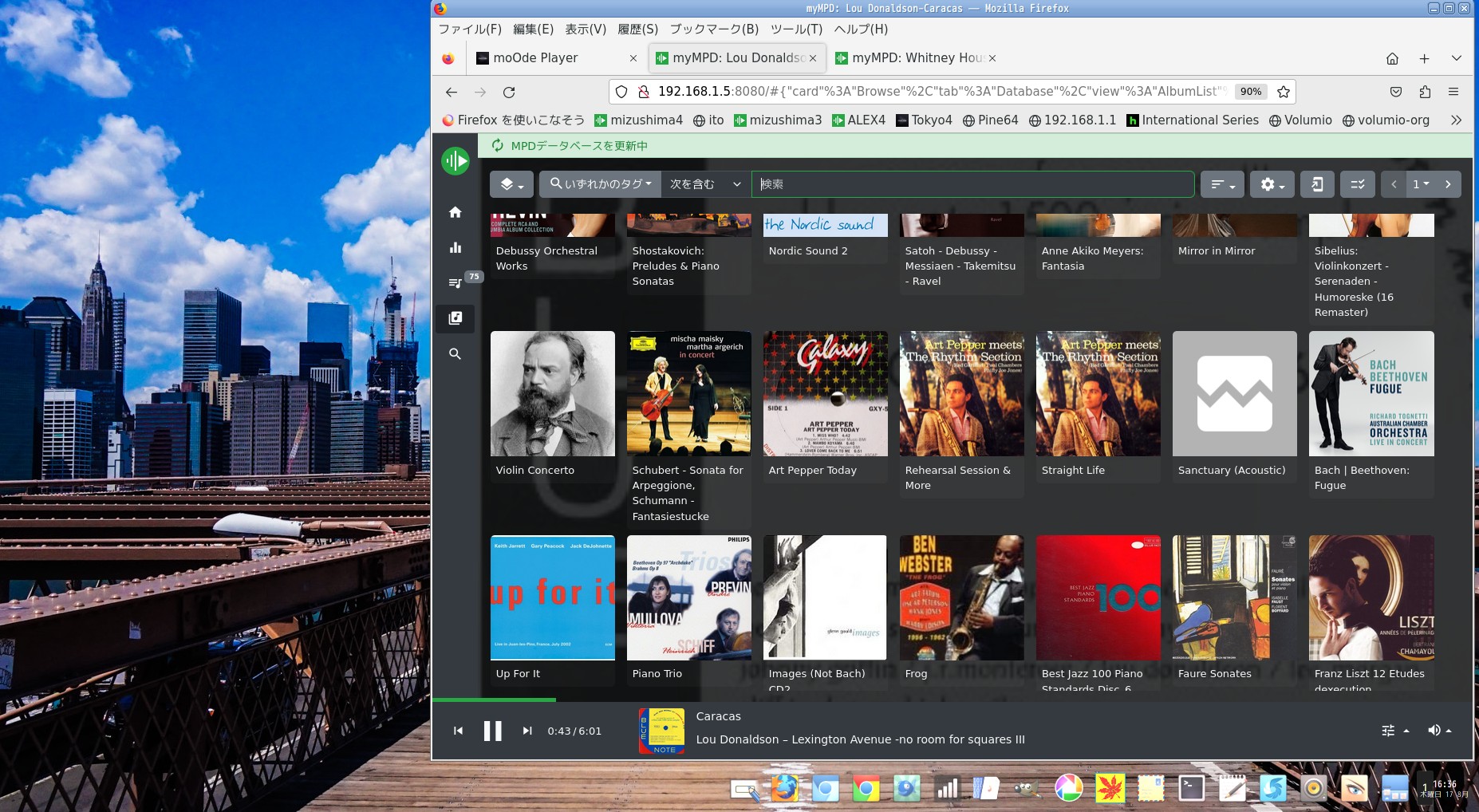1479x812 pixels.
Task: Open the Art Pepper Today album thumbnail
Action: [825, 393]
